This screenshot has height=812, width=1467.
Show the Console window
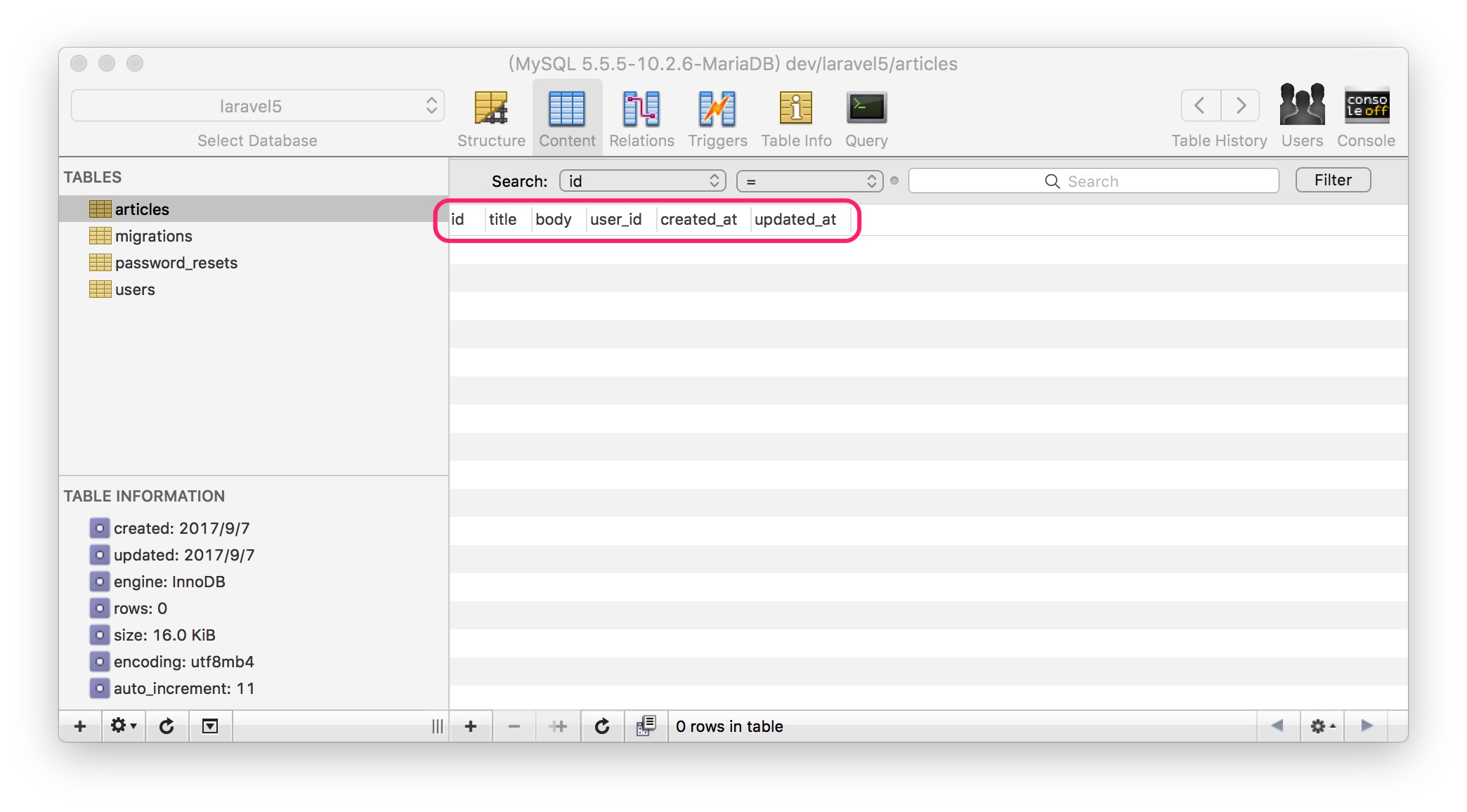pyautogui.click(x=1366, y=116)
